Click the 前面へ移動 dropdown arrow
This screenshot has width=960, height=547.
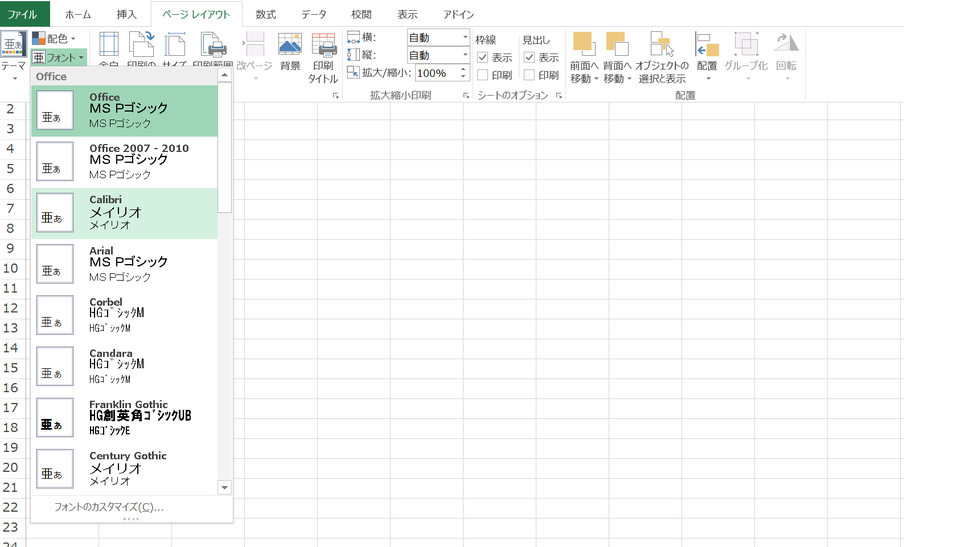click(x=596, y=79)
